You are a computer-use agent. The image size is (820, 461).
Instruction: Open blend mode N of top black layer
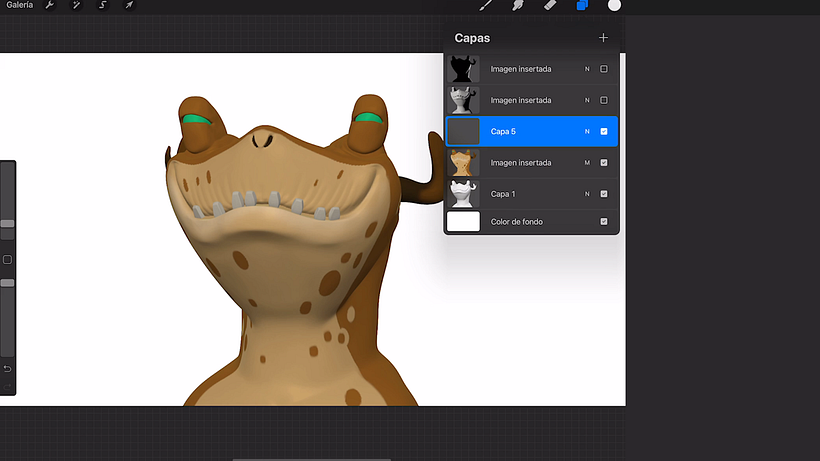[587, 69]
